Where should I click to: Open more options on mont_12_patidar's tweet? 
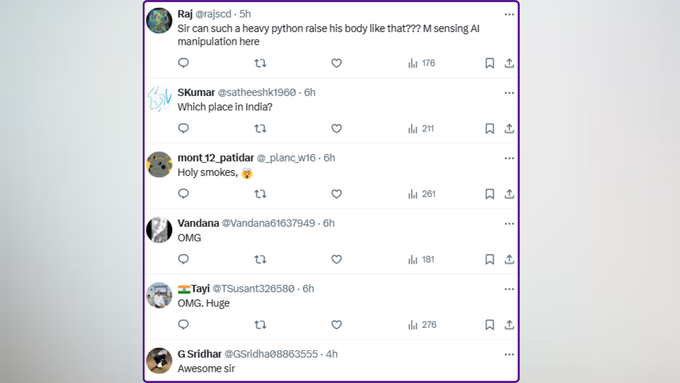(509, 158)
